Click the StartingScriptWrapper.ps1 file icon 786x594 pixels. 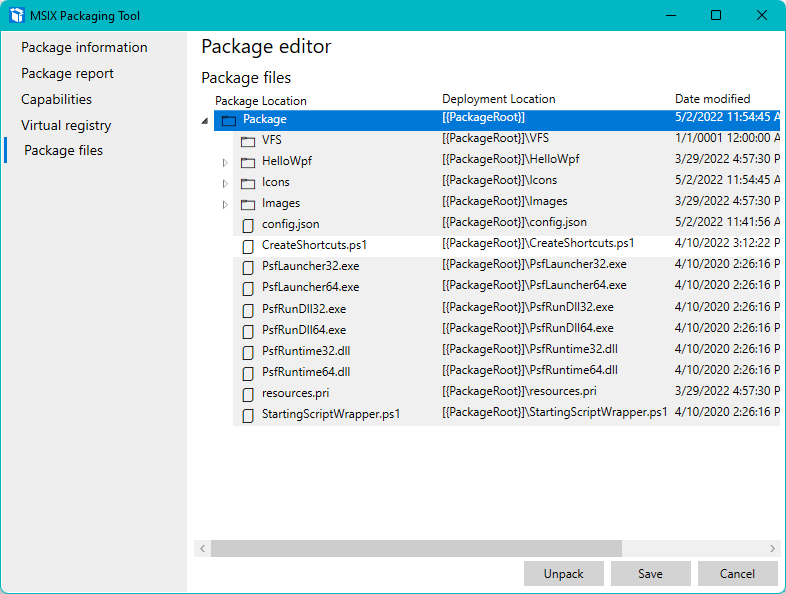pos(248,416)
